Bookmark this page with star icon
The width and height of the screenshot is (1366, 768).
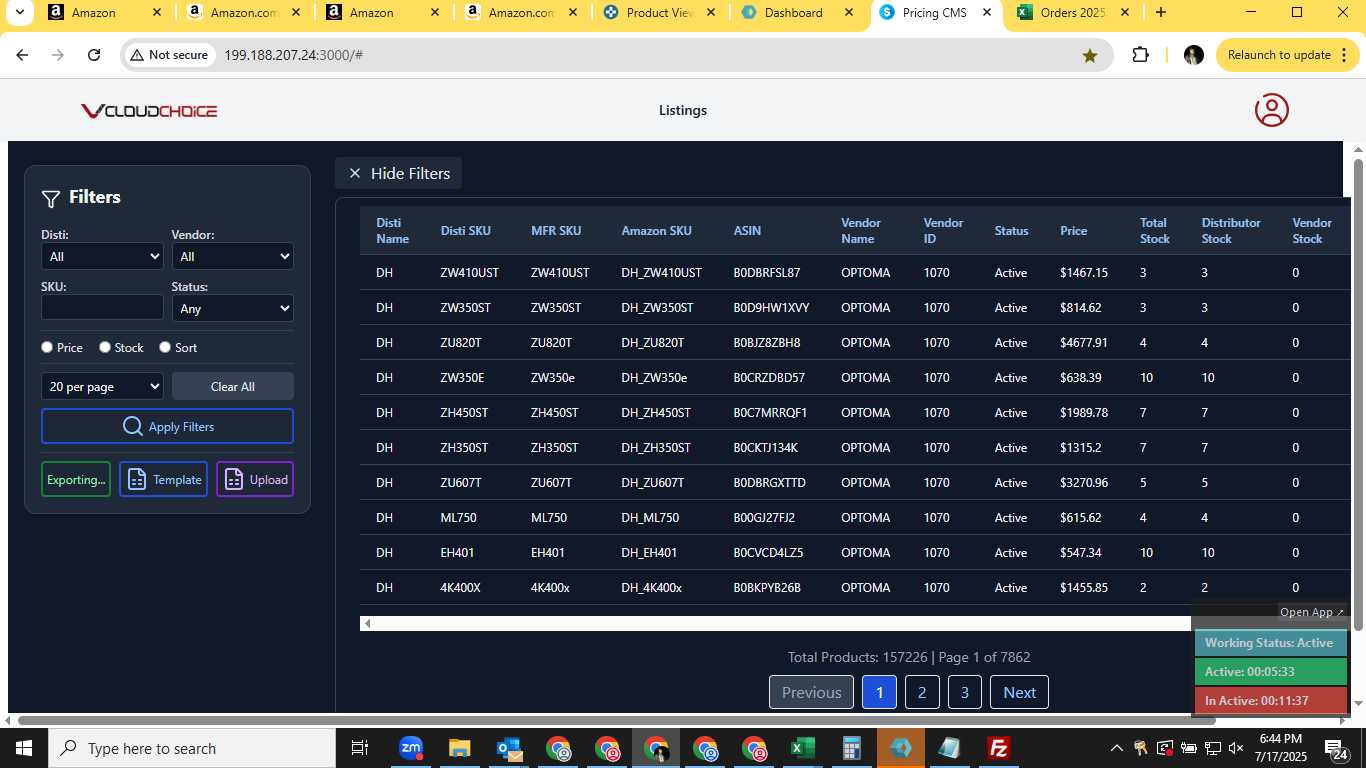point(1090,55)
